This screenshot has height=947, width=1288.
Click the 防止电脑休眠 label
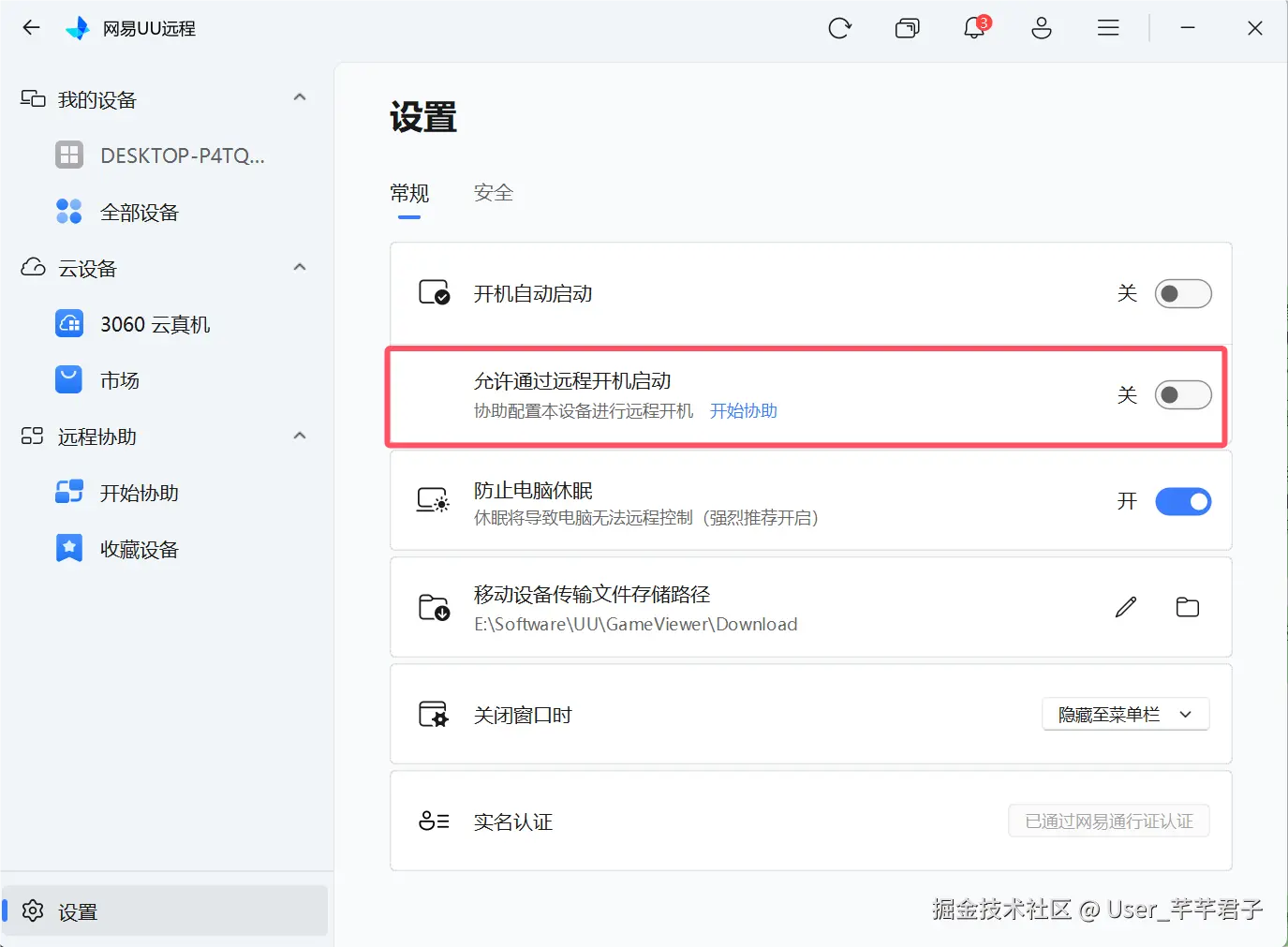(x=533, y=491)
